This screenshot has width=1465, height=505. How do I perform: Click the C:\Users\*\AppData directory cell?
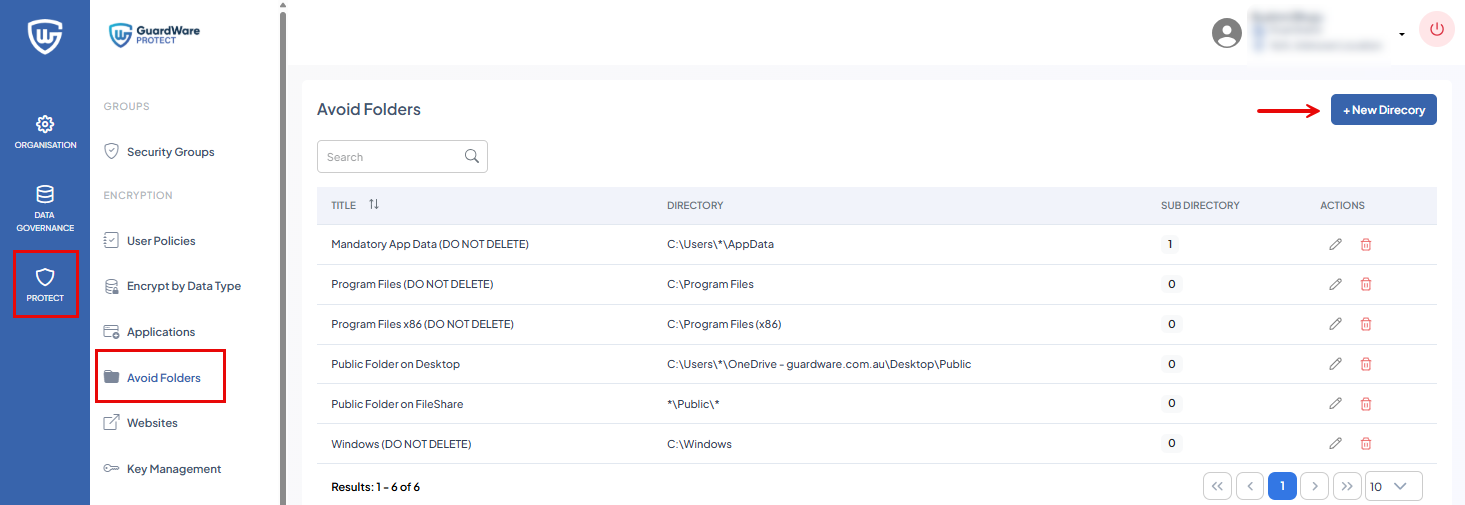[x=720, y=244]
